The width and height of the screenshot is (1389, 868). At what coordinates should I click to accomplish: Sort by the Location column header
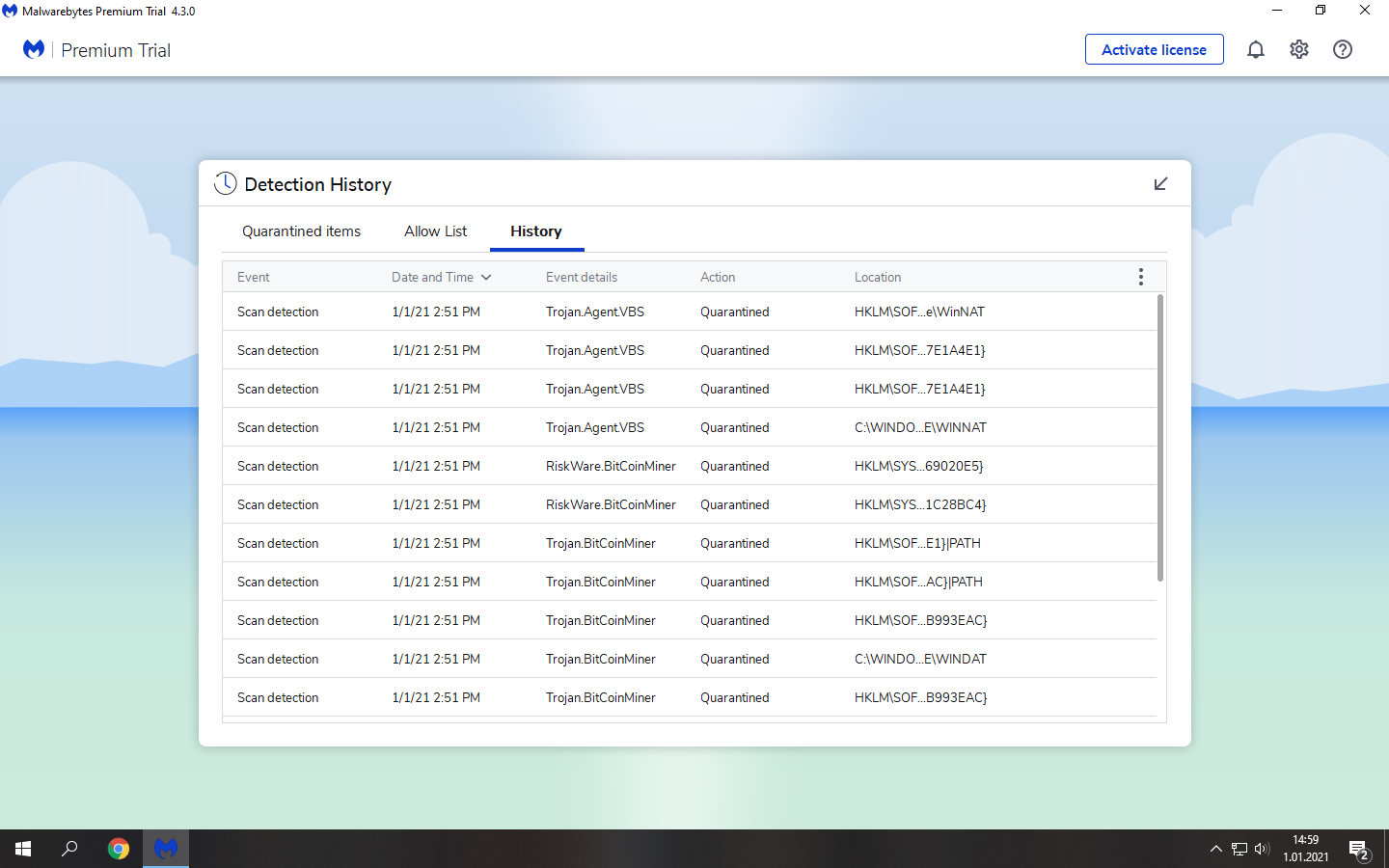click(878, 277)
